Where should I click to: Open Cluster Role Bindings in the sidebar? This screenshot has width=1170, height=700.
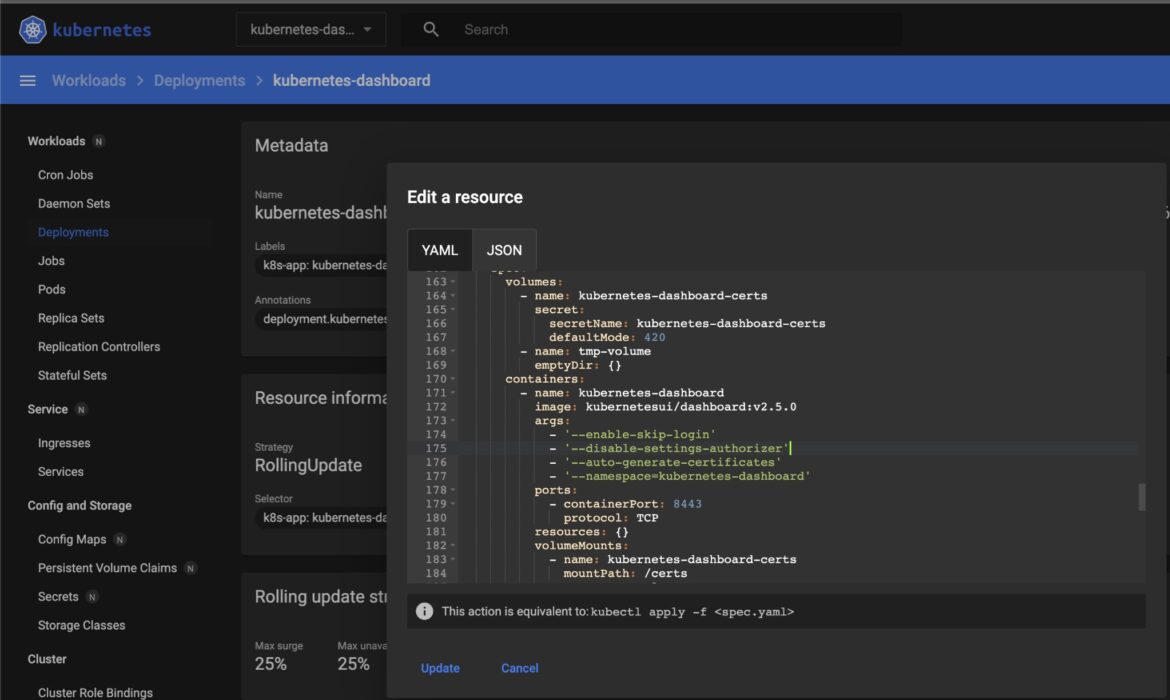(96, 693)
